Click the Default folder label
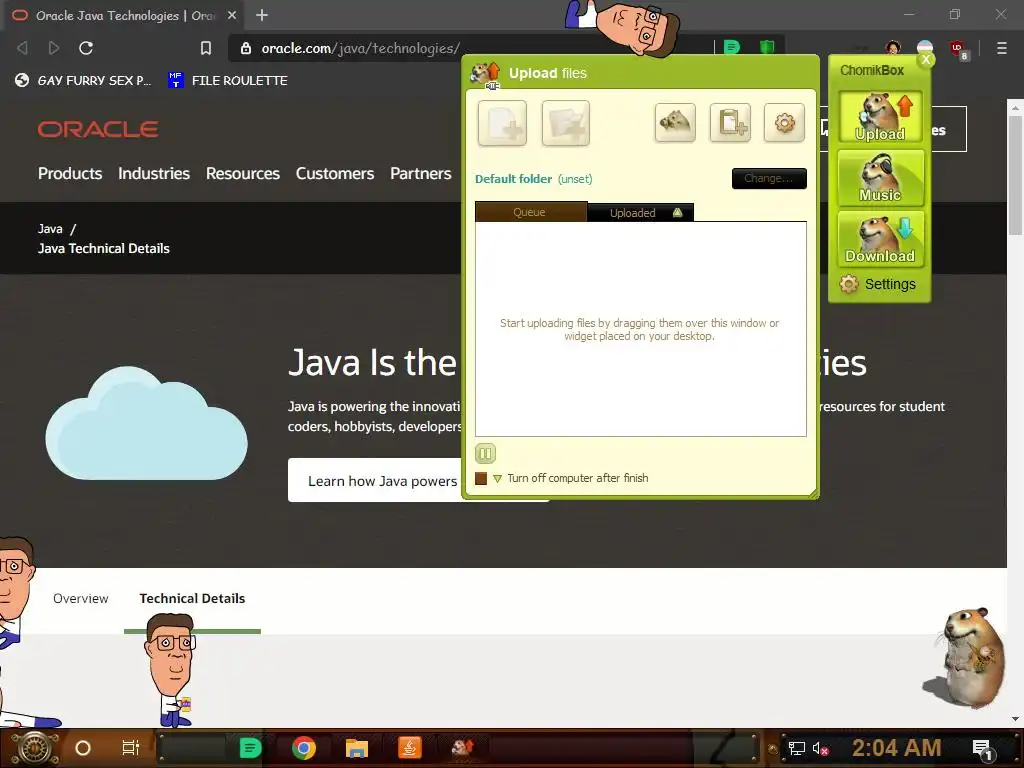 click(x=513, y=179)
